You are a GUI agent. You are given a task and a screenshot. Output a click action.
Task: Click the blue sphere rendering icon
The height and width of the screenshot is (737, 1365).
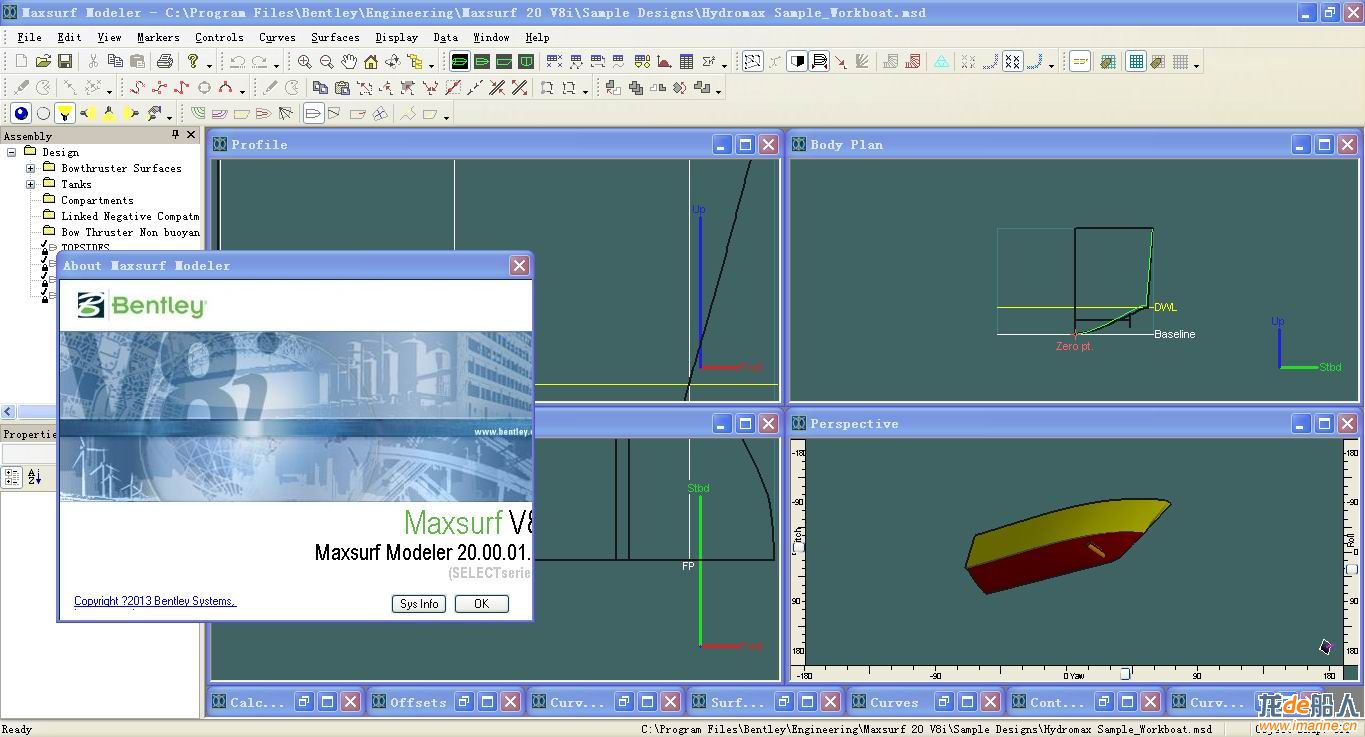pos(21,114)
